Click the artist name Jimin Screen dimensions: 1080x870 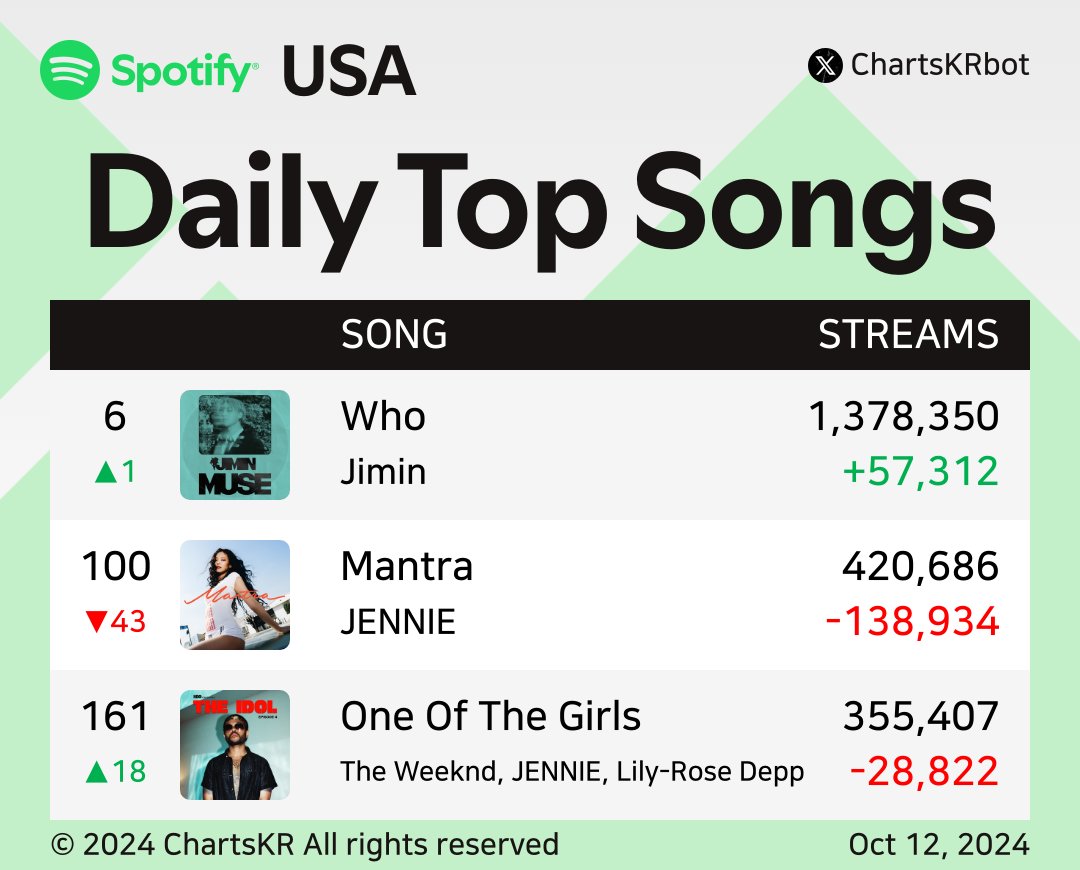point(383,471)
